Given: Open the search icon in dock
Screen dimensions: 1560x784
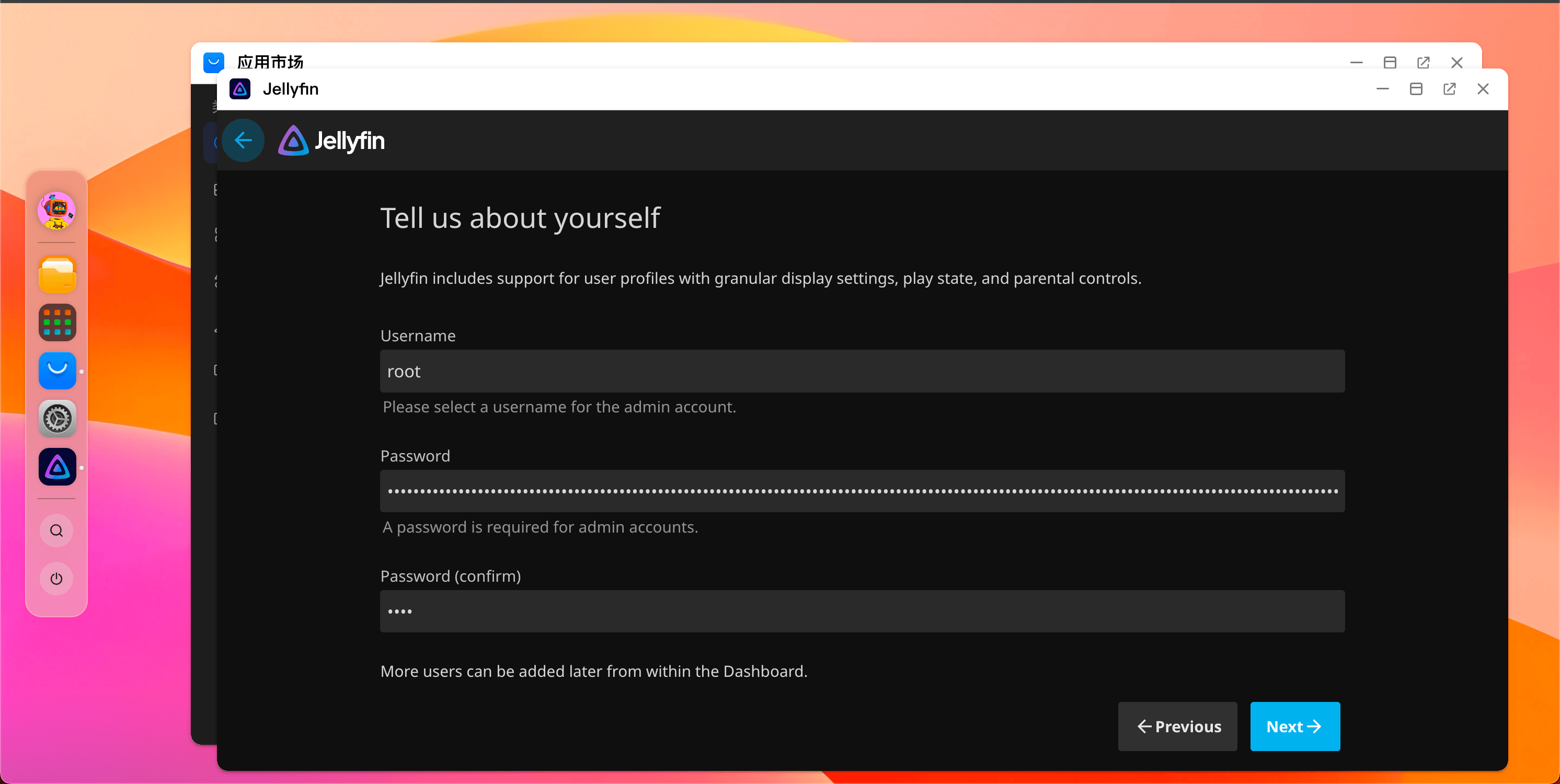Looking at the screenshot, I should (x=56, y=531).
